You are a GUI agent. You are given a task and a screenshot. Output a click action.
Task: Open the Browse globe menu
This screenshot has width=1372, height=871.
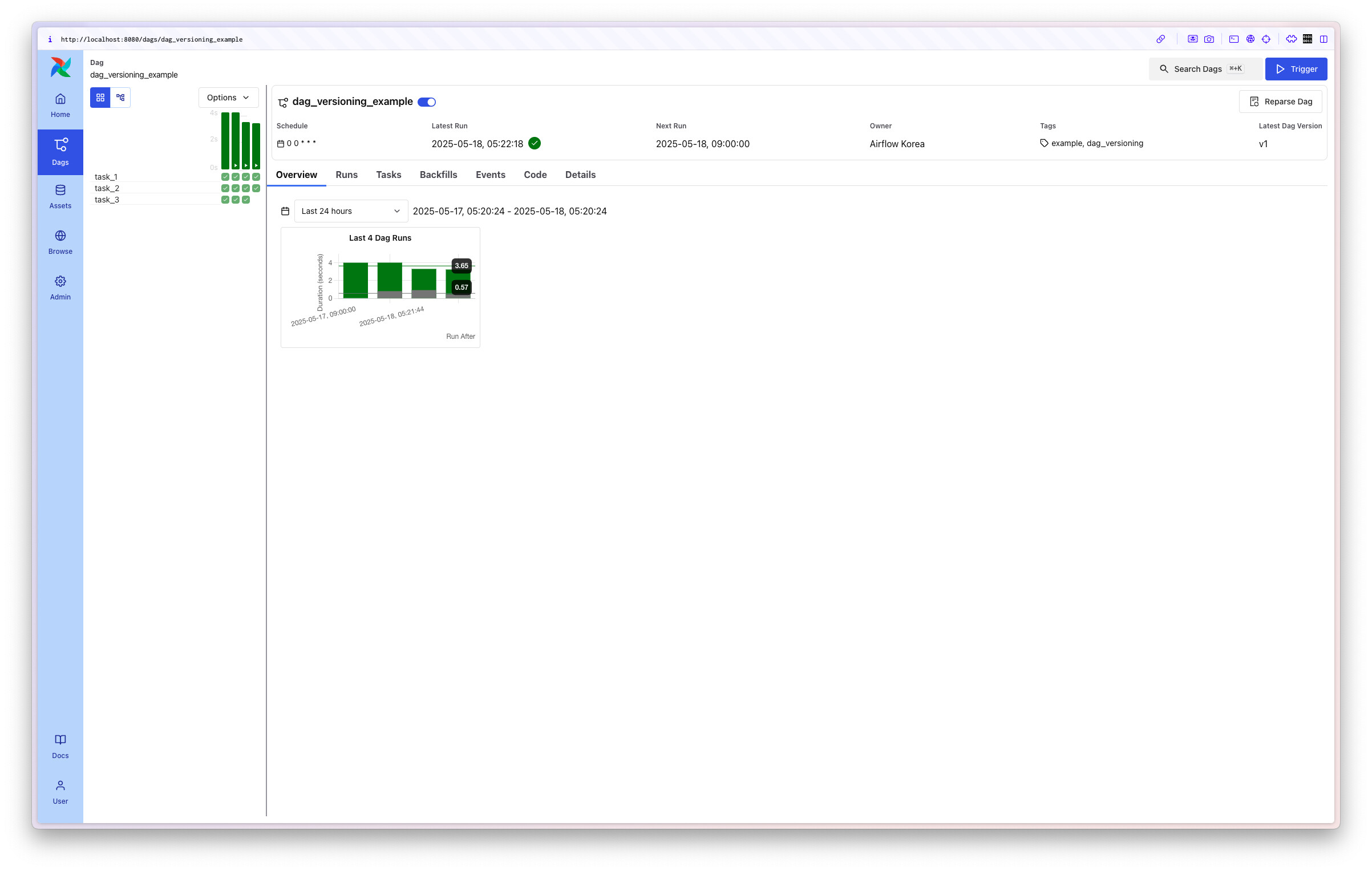tap(60, 242)
